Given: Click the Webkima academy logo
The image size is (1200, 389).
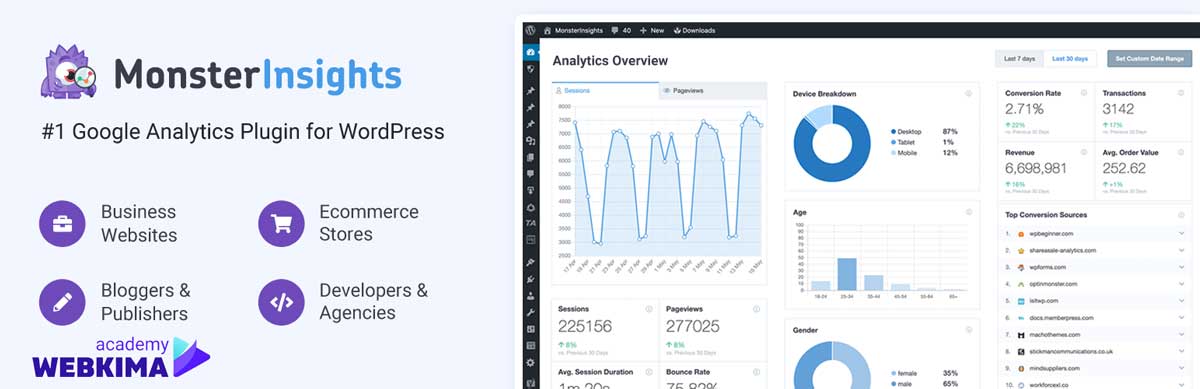Looking at the screenshot, I should tap(121, 358).
